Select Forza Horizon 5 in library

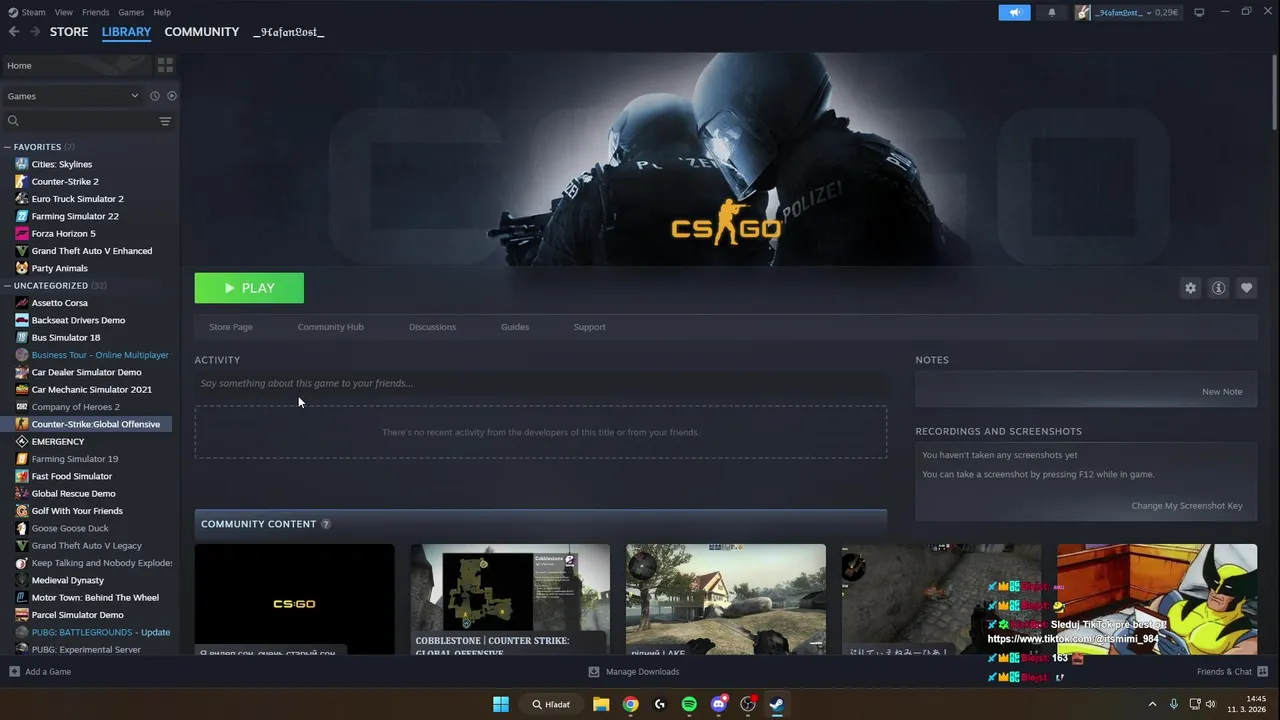(63, 234)
